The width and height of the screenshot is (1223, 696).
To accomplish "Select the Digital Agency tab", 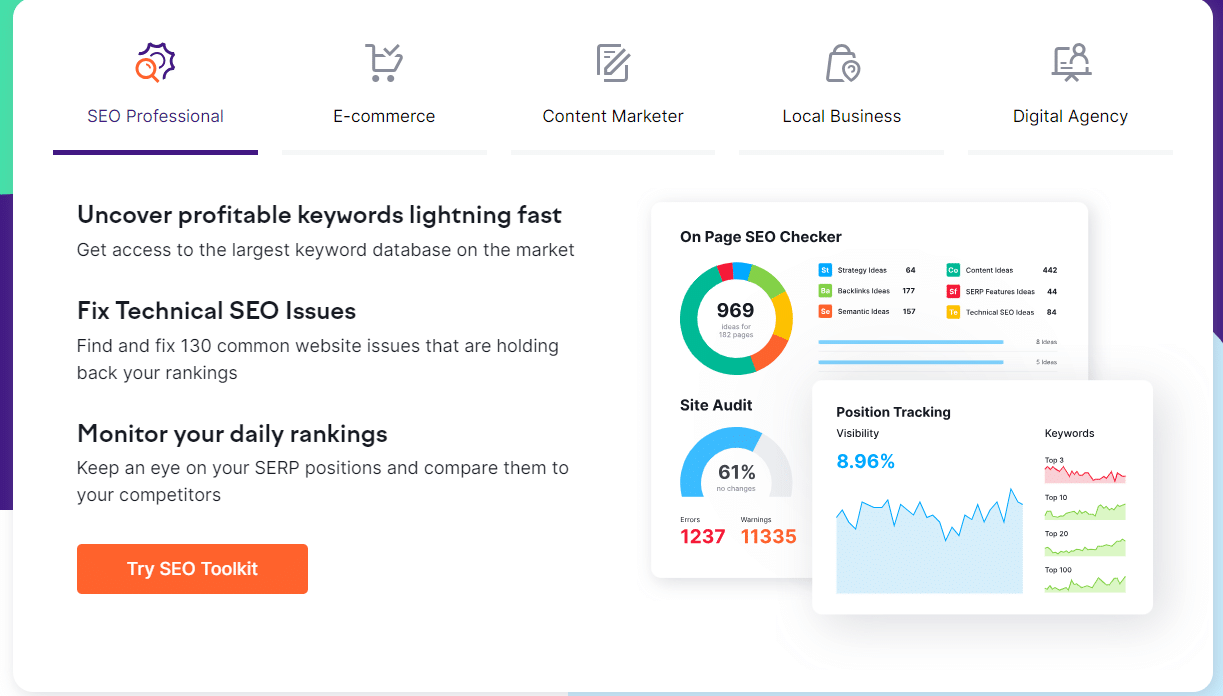I will pyautogui.click(x=1070, y=116).
